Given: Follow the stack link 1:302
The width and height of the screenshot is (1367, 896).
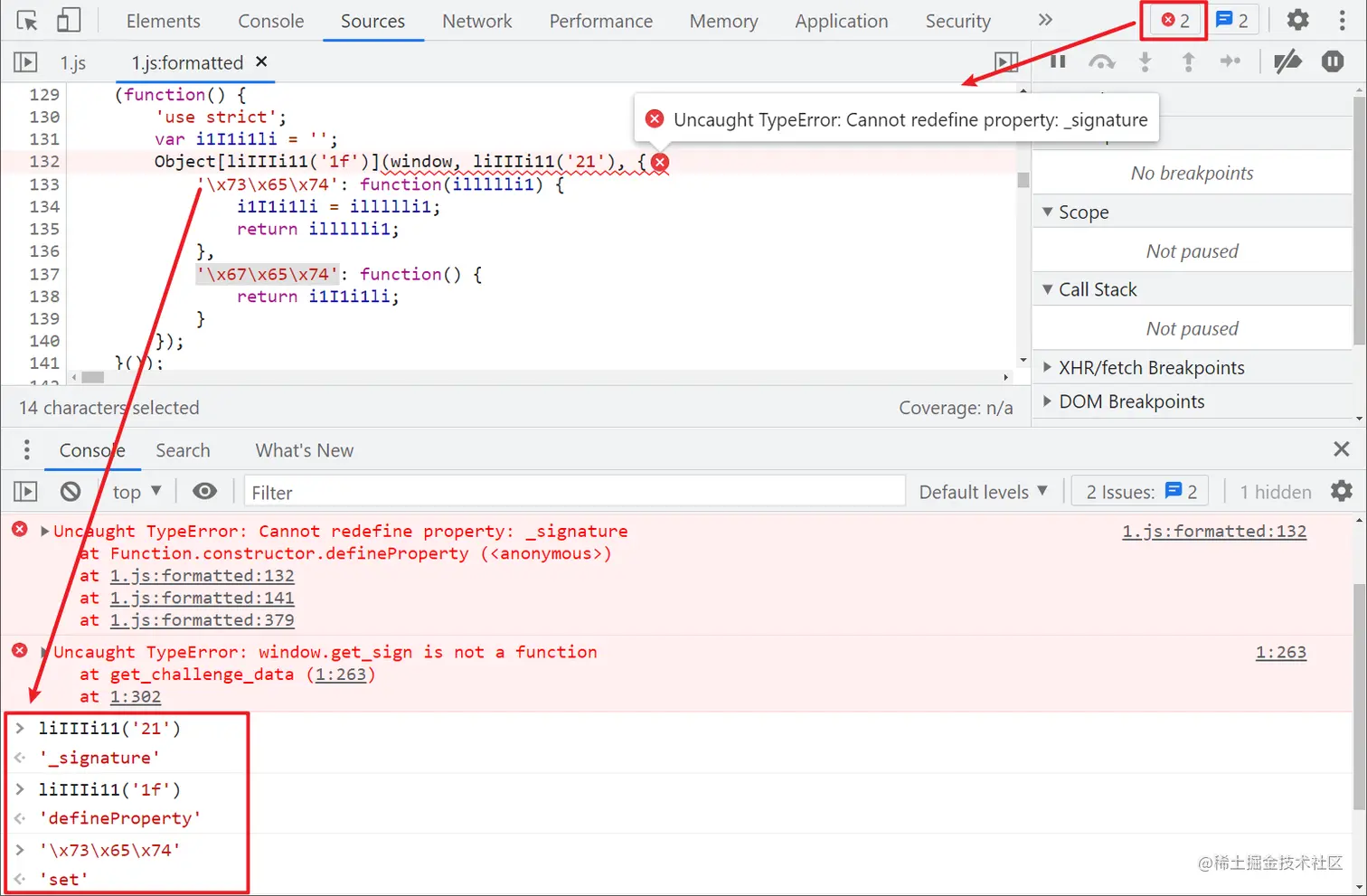Looking at the screenshot, I should [136, 696].
